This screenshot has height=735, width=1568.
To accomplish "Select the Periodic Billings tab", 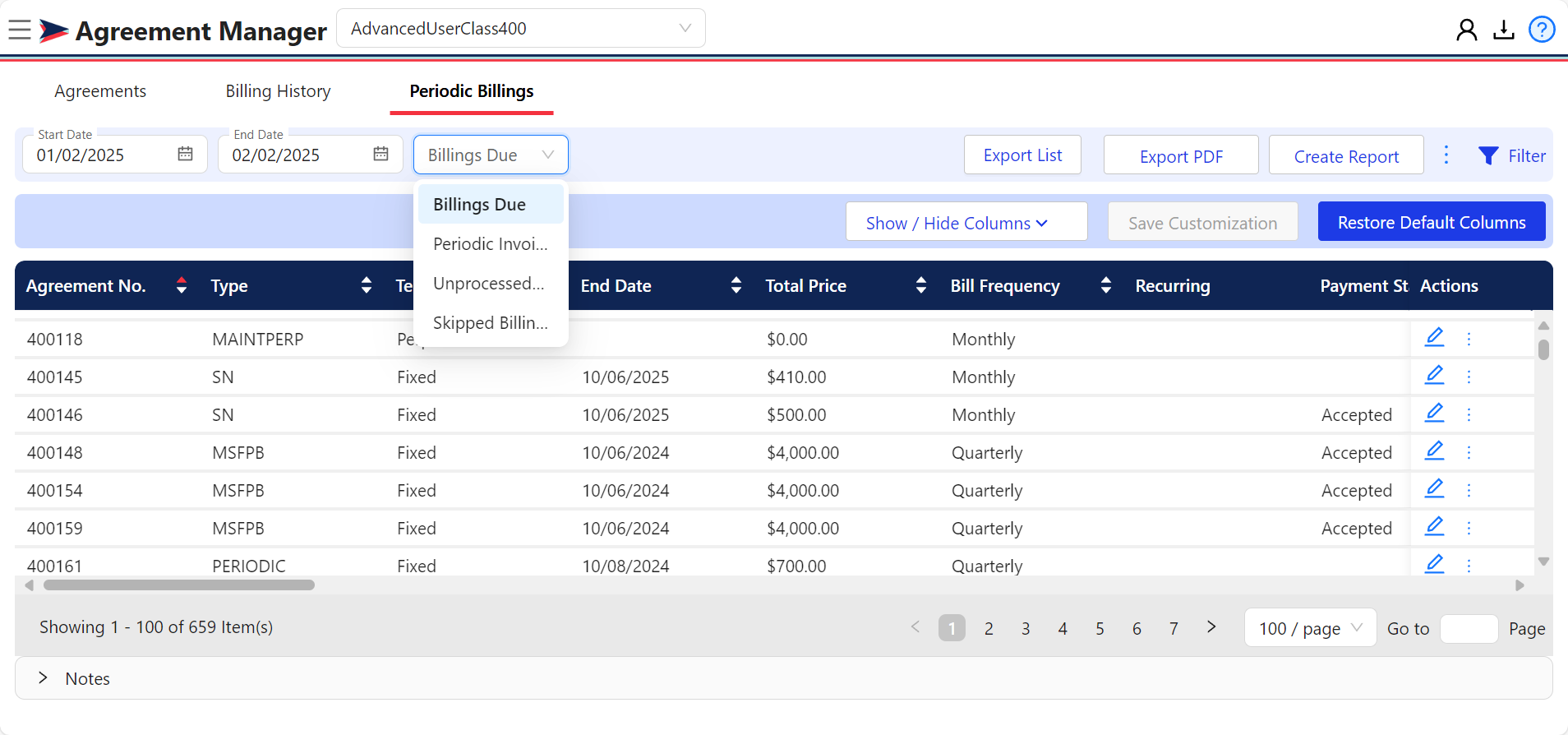I will (x=472, y=91).
